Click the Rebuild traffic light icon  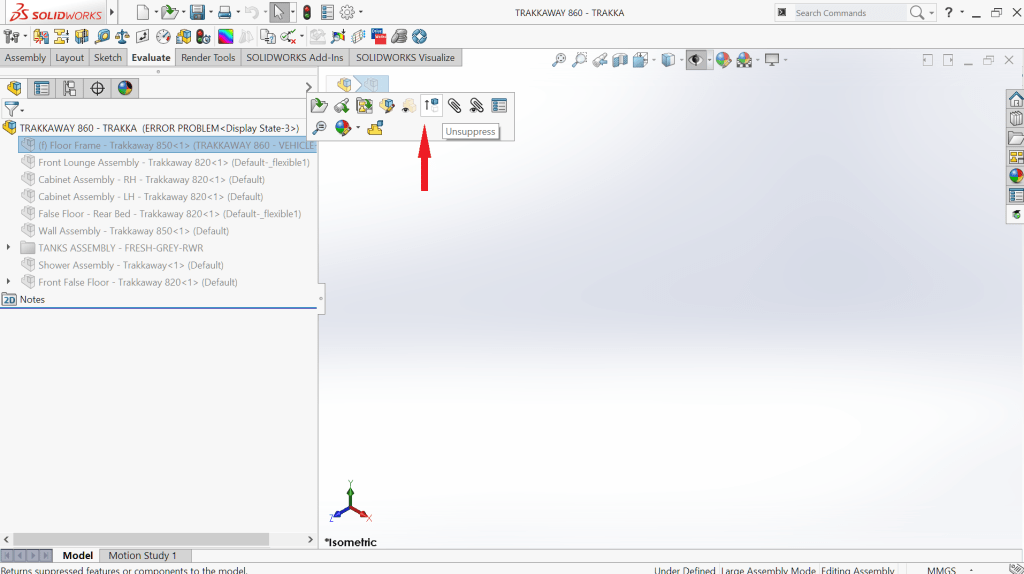306,13
